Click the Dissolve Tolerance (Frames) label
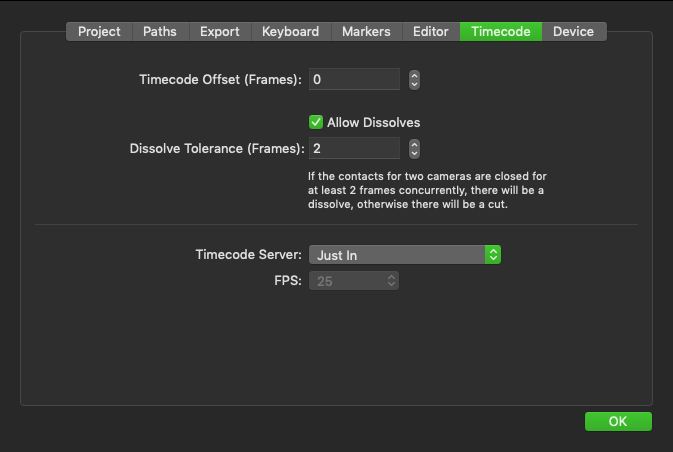673x452 pixels. (217, 149)
